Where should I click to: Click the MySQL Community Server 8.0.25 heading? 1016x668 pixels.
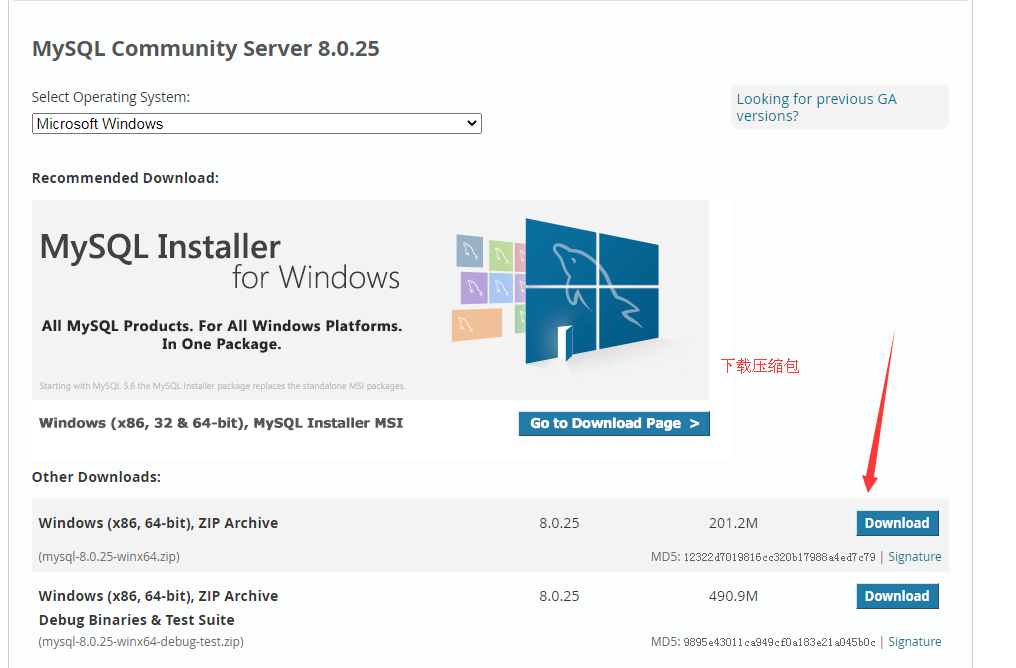tap(205, 49)
